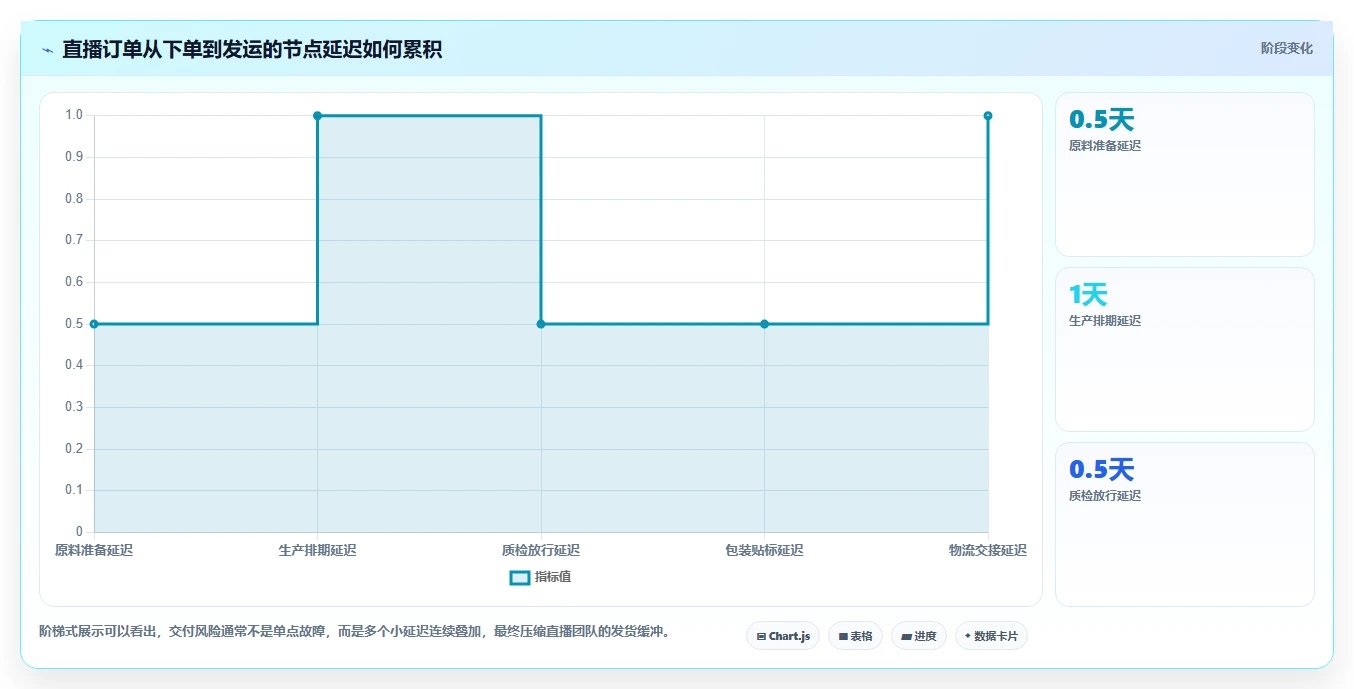Viewport: 1354px width, 689px height.
Task: Click the icon inside the Chart.js chip
Action: pos(761,636)
